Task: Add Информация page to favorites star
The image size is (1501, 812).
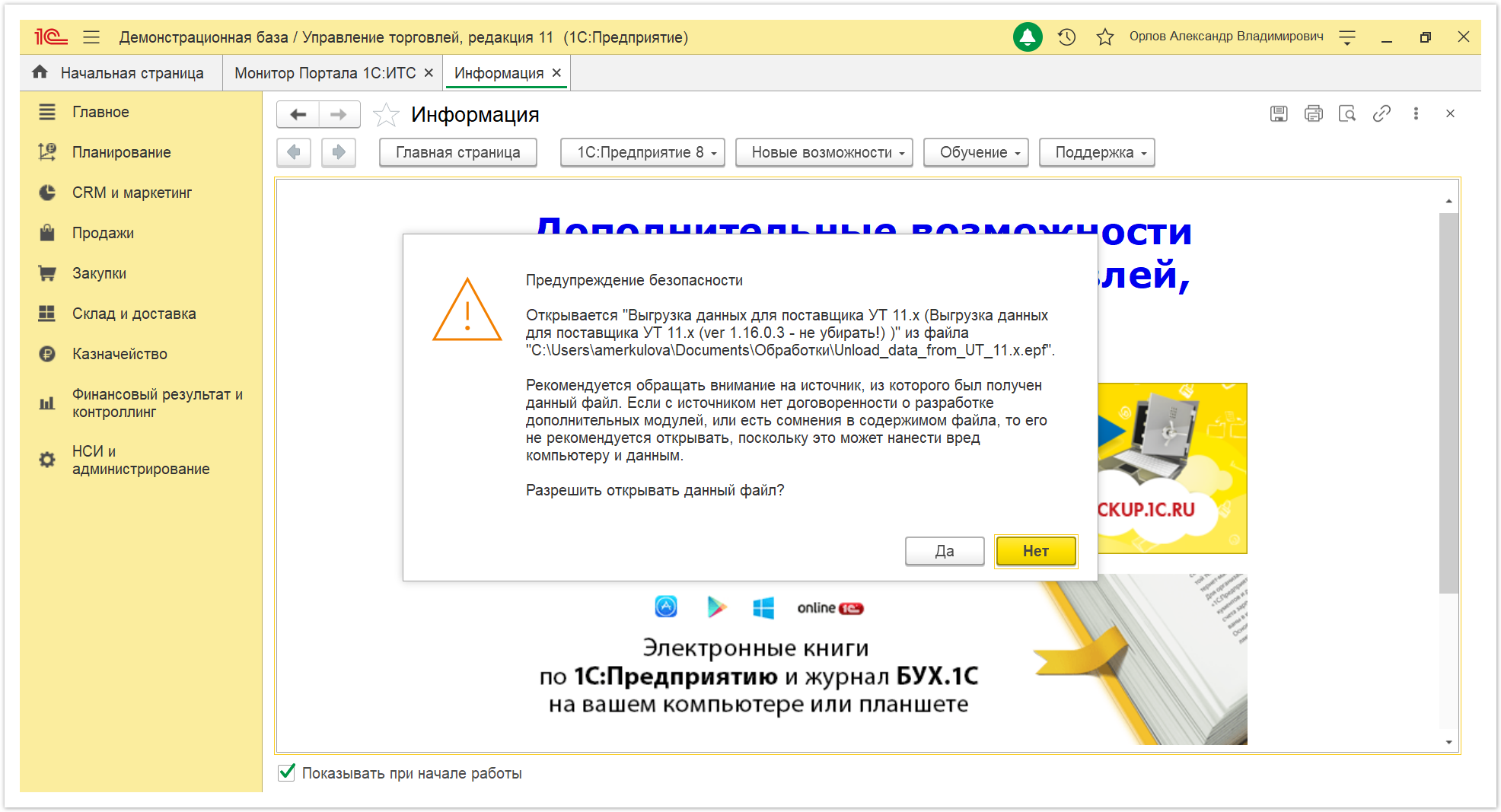Action: click(x=386, y=115)
